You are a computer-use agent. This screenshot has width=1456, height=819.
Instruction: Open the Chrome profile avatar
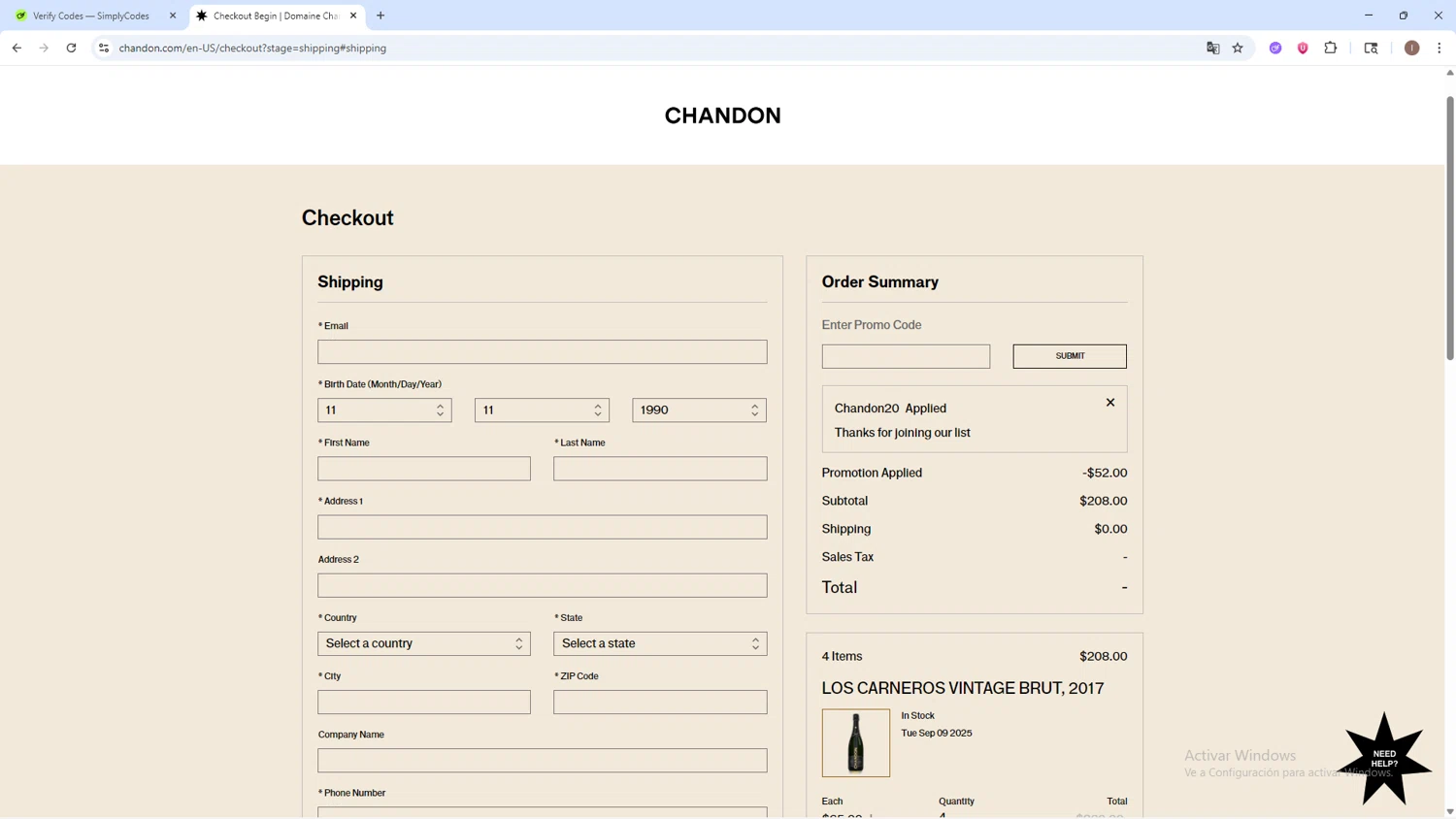(x=1411, y=48)
